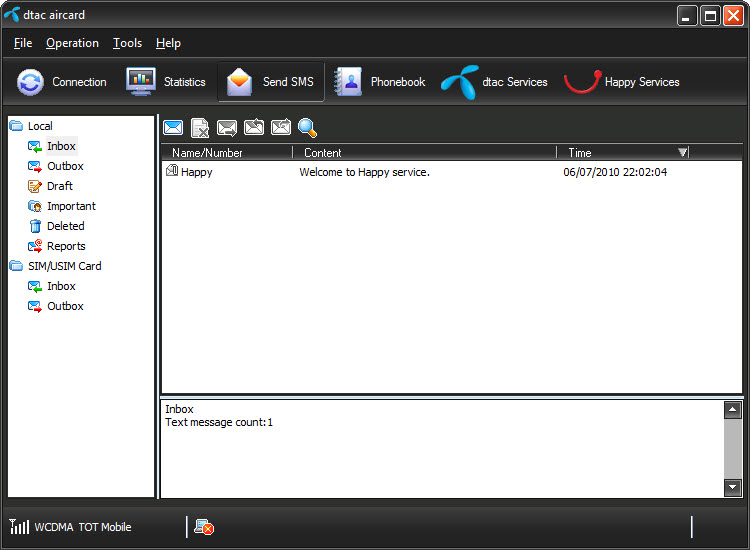Click the Reply envelope icon
The height and width of the screenshot is (550, 750).
point(254,128)
